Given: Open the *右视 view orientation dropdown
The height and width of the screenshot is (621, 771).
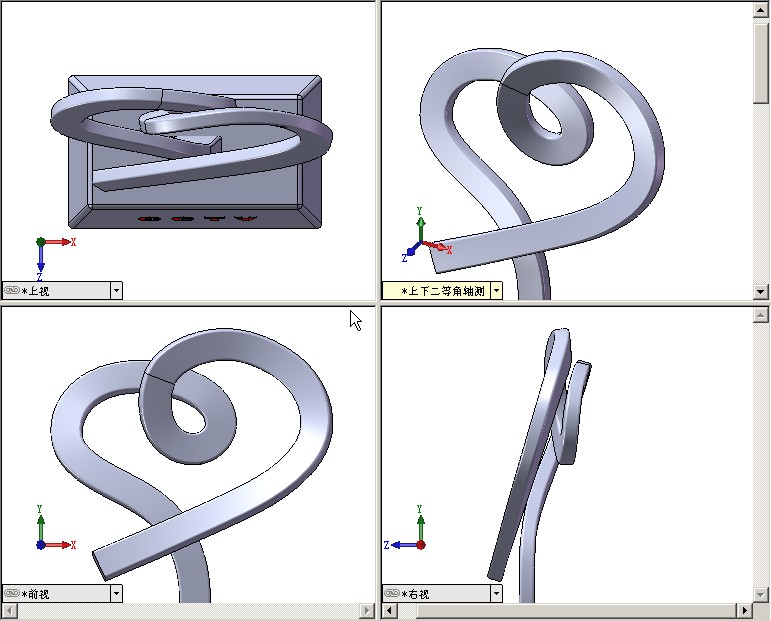Looking at the screenshot, I should click(x=496, y=593).
